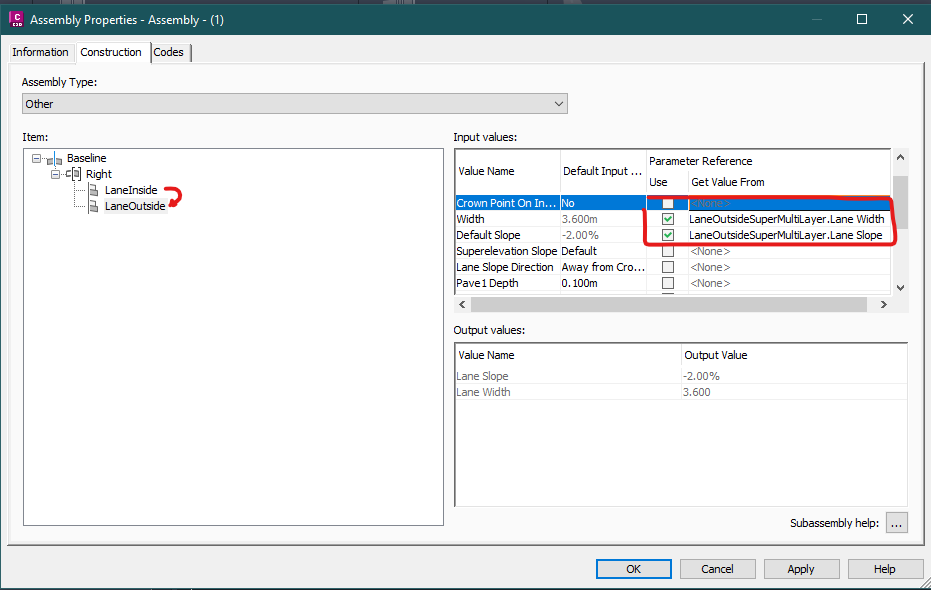Screen dimensions: 931x590
Task: Click the scroll-down arrow beside Input values
Action: 899,289
